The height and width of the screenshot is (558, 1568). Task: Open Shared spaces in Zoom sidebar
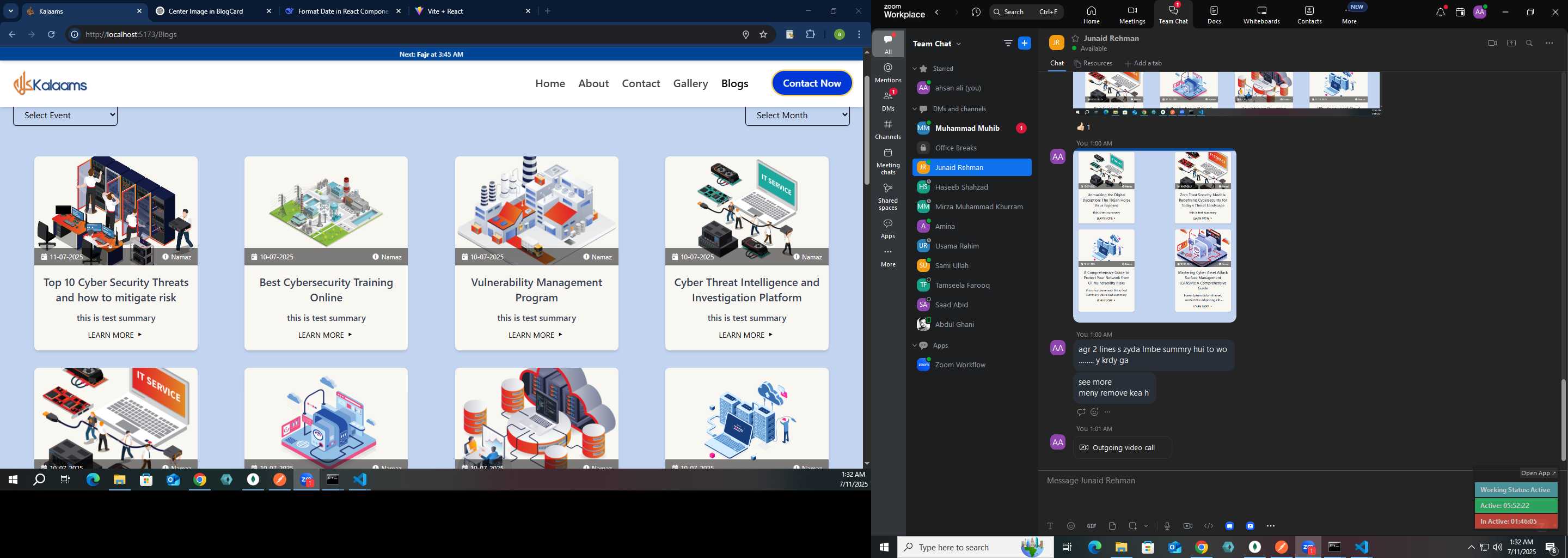tap(888, 197)
